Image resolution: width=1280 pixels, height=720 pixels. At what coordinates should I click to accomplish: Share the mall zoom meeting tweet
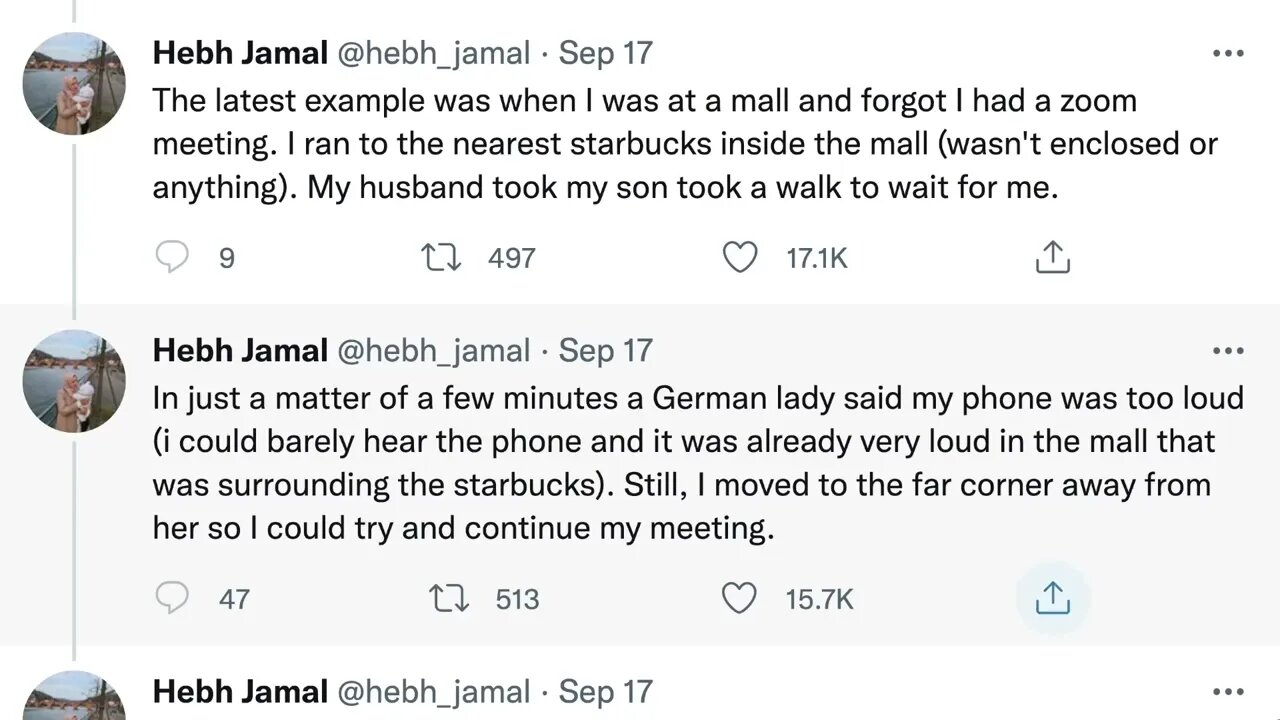(x=1052, y=258)
